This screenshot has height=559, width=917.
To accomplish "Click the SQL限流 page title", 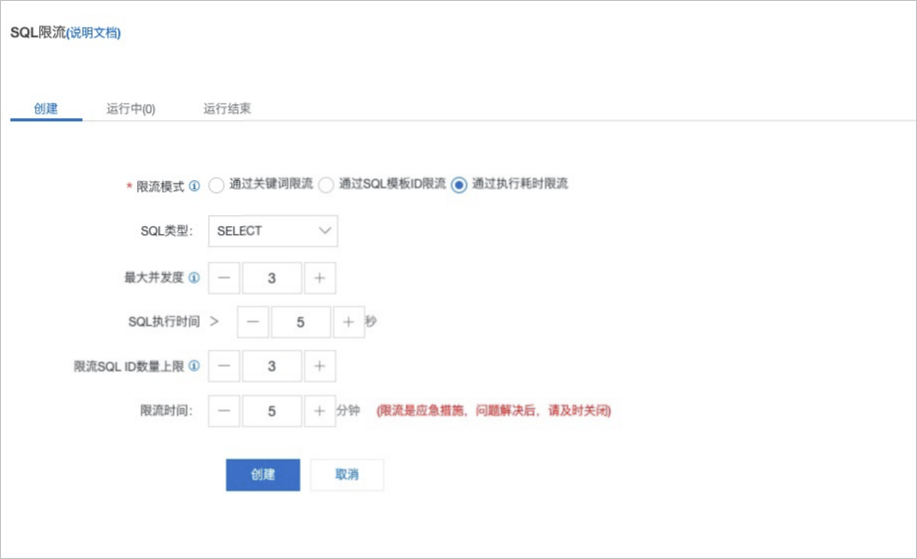I will point(38,32).
